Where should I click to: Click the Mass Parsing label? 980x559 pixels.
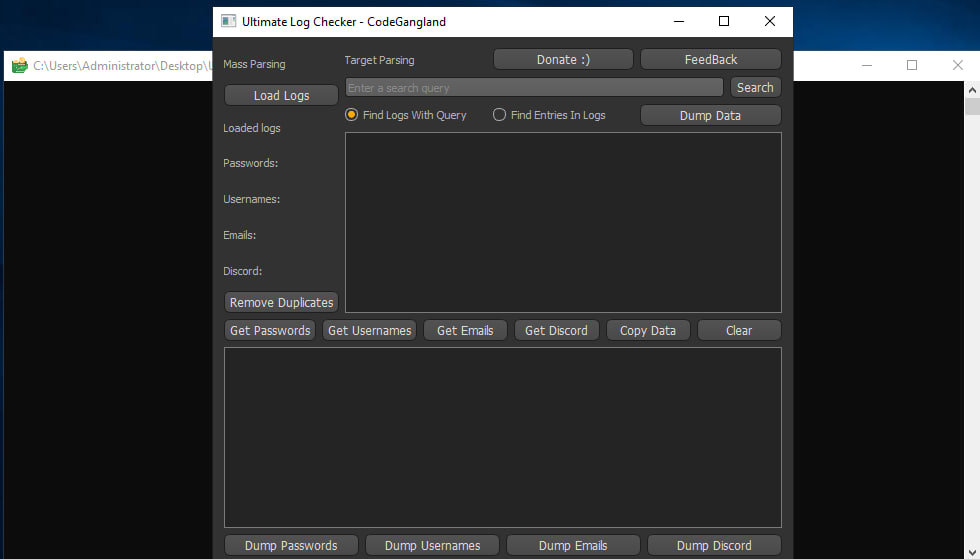(x=254, y=64)
